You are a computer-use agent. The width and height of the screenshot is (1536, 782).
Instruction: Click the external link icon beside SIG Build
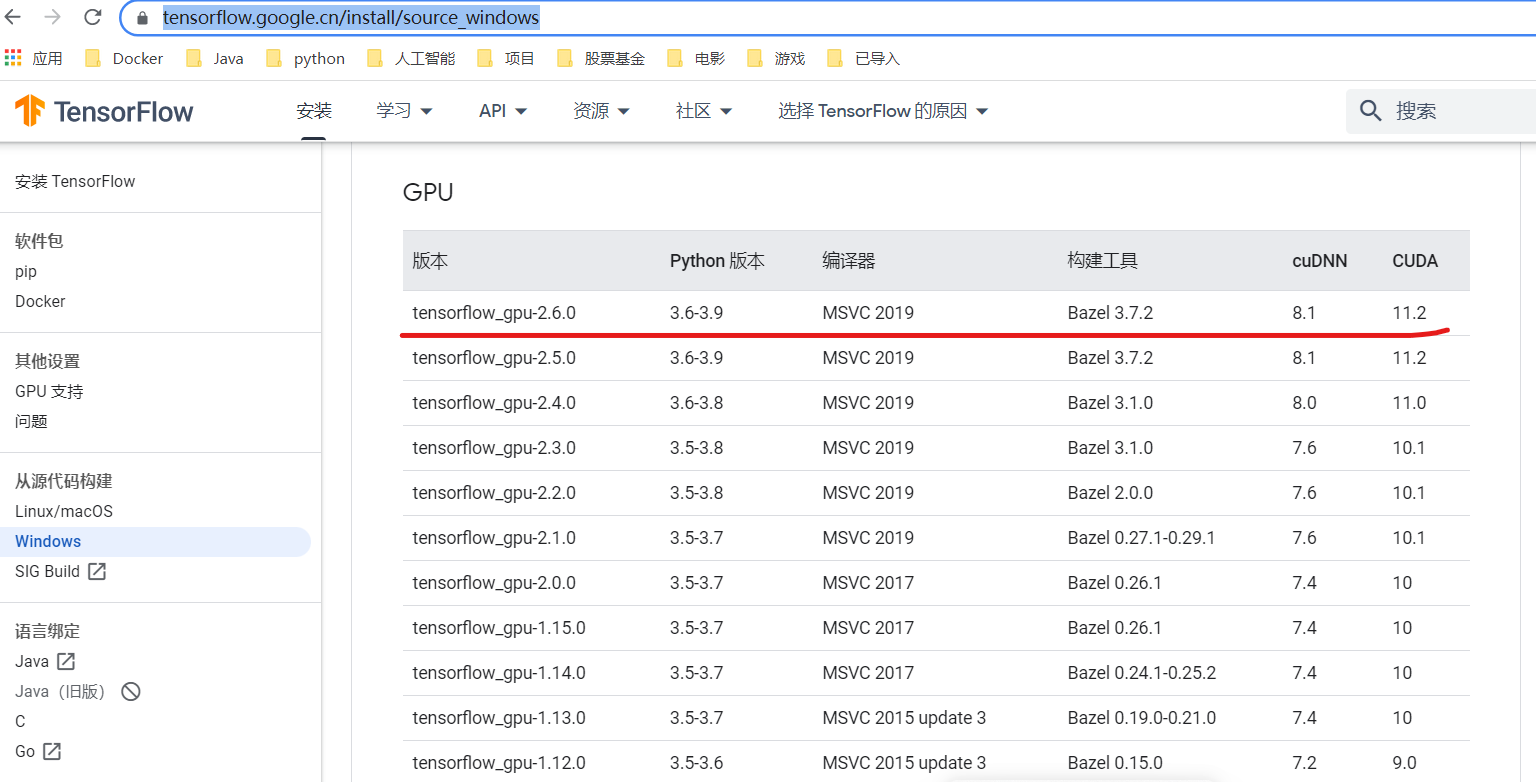(x=97, y=571)
